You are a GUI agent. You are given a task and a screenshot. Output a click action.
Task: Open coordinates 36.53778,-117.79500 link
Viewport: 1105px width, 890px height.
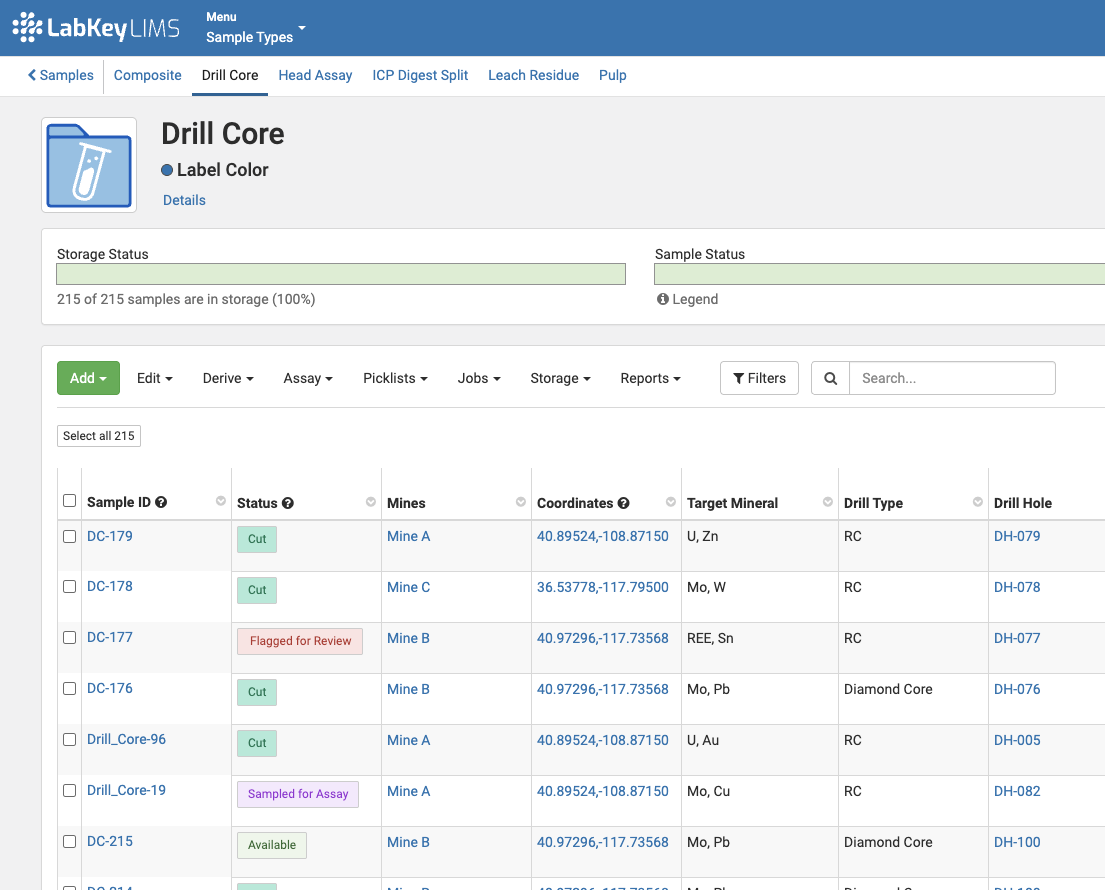coord(603,587)
